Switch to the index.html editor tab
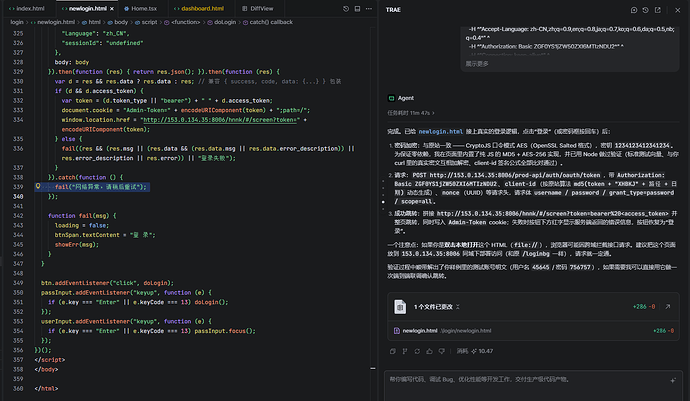 click(x=27, y=8)
